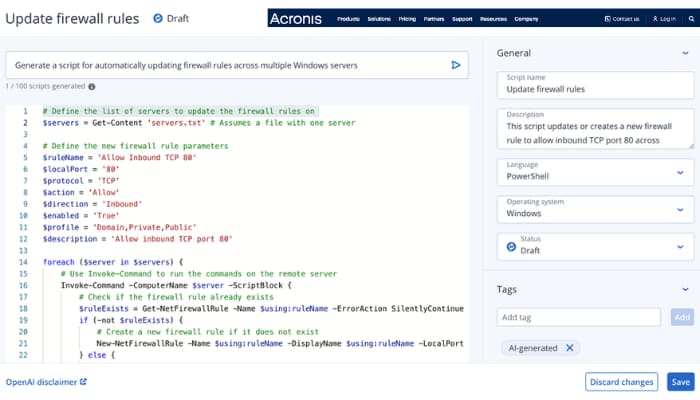Save the script
This screenshot has width=700, height=400.
point(680,382)
